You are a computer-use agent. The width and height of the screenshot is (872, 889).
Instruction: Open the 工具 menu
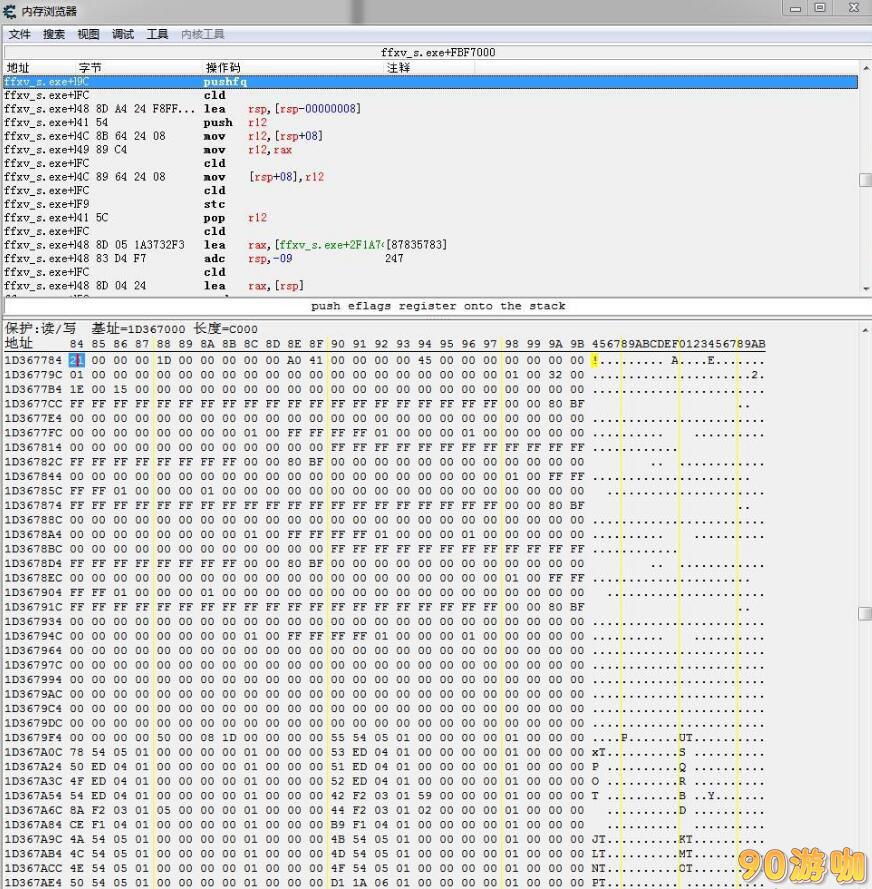pyautogui.click(x=157, y=35)
